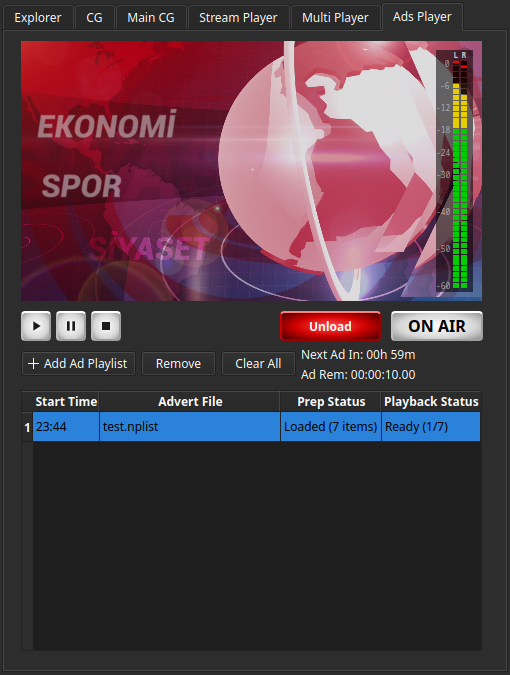Click the Ready (1/7) status cell
The width and height of the screenshot is (510, 675).
coord(431,427)
